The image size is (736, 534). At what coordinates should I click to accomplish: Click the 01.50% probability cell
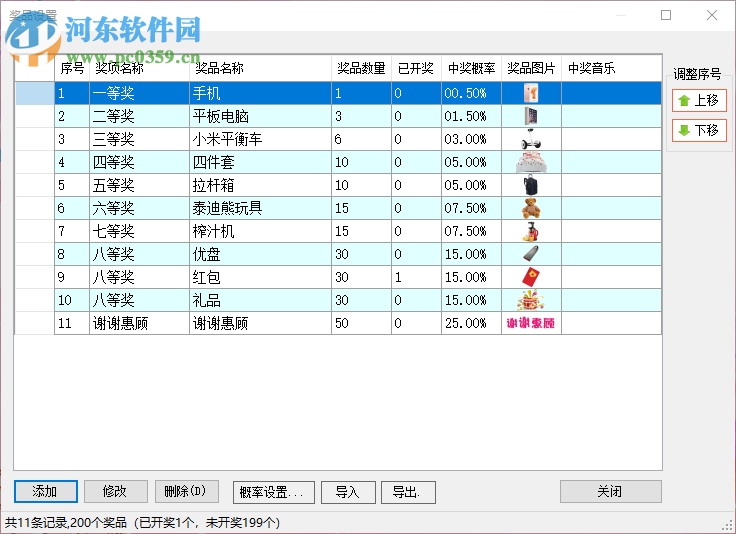tap(471, 116)
